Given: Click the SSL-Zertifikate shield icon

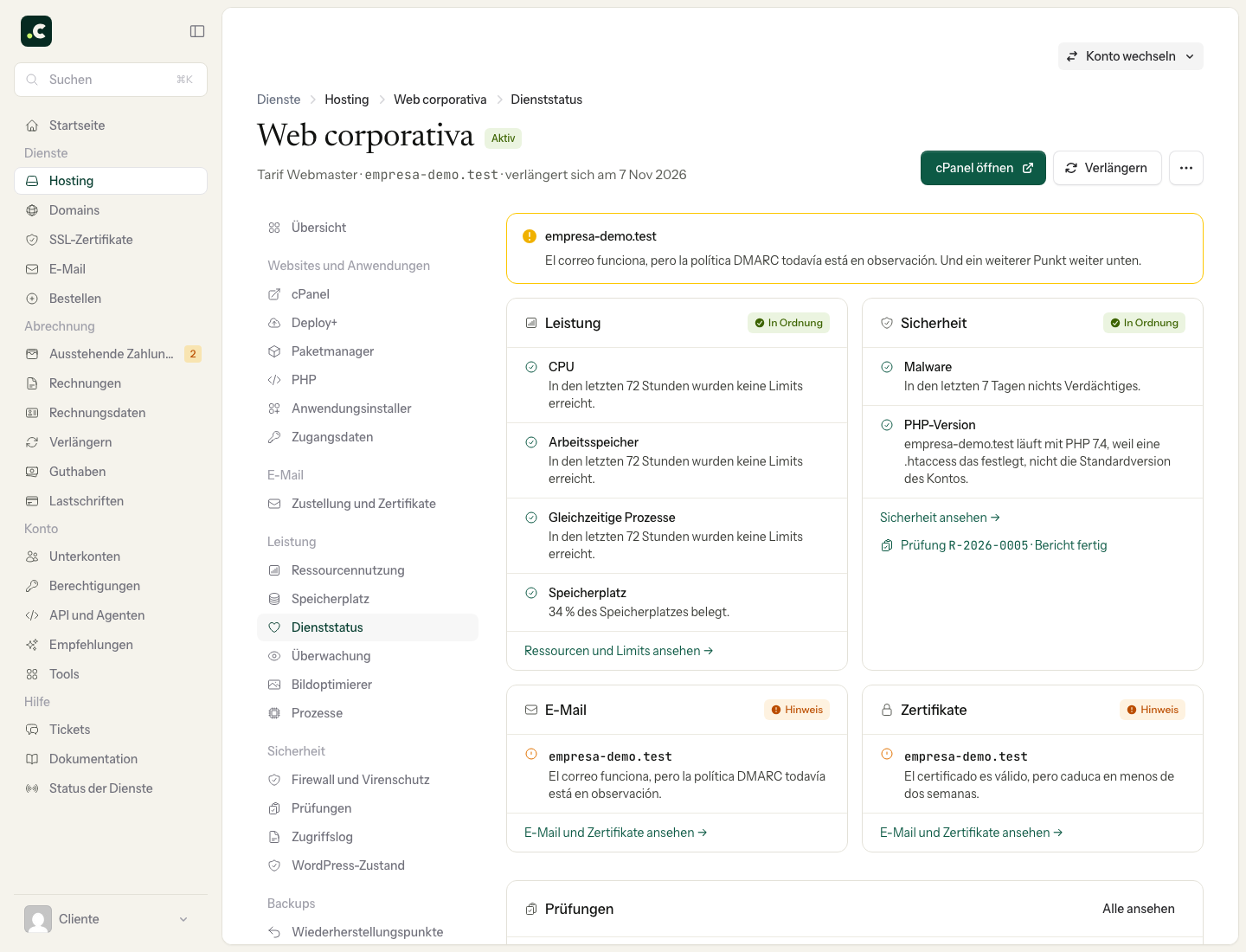Looking at the screenshot, I should coord(32,240).
